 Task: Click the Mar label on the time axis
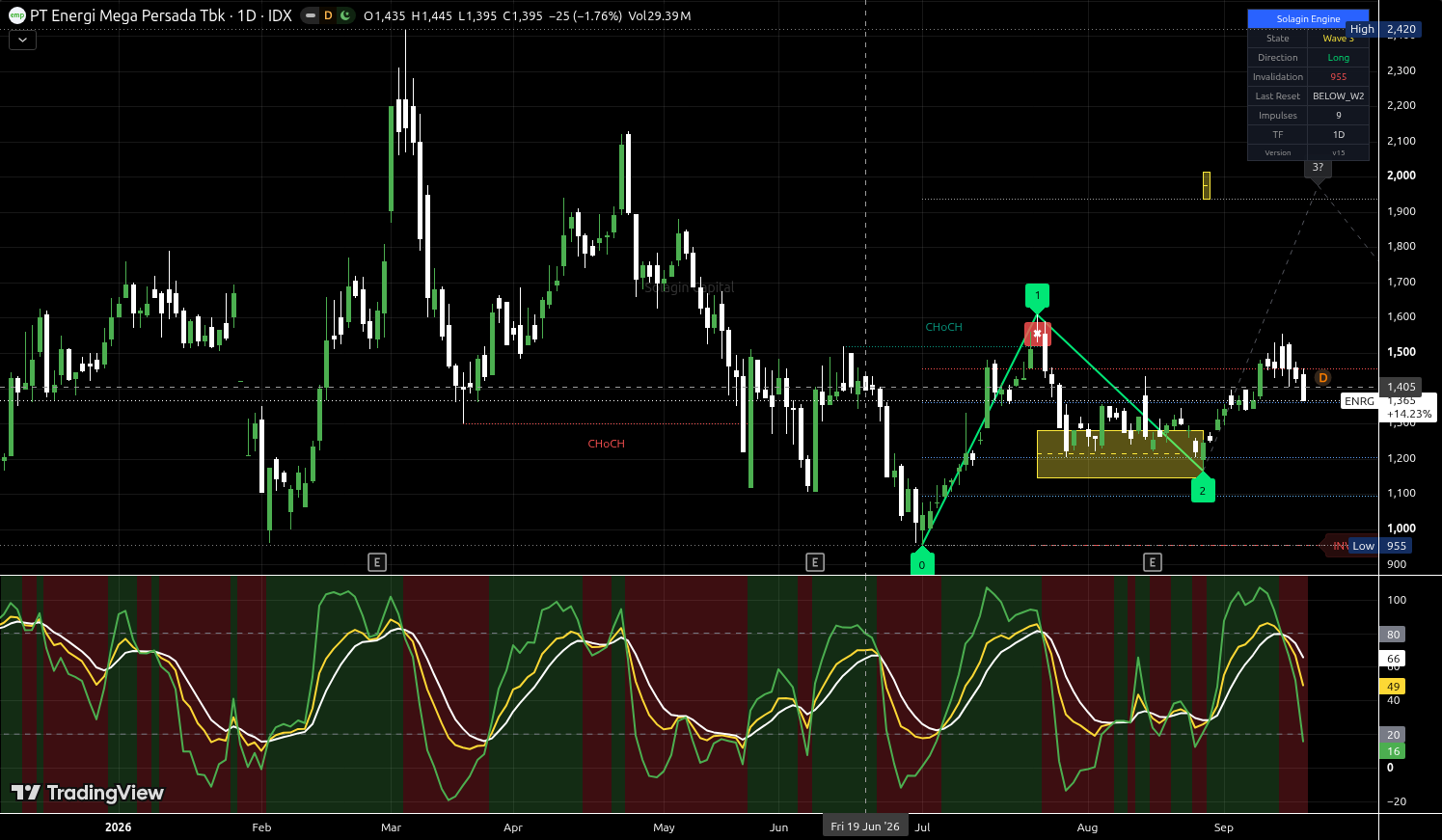click(x=391, y=827)
